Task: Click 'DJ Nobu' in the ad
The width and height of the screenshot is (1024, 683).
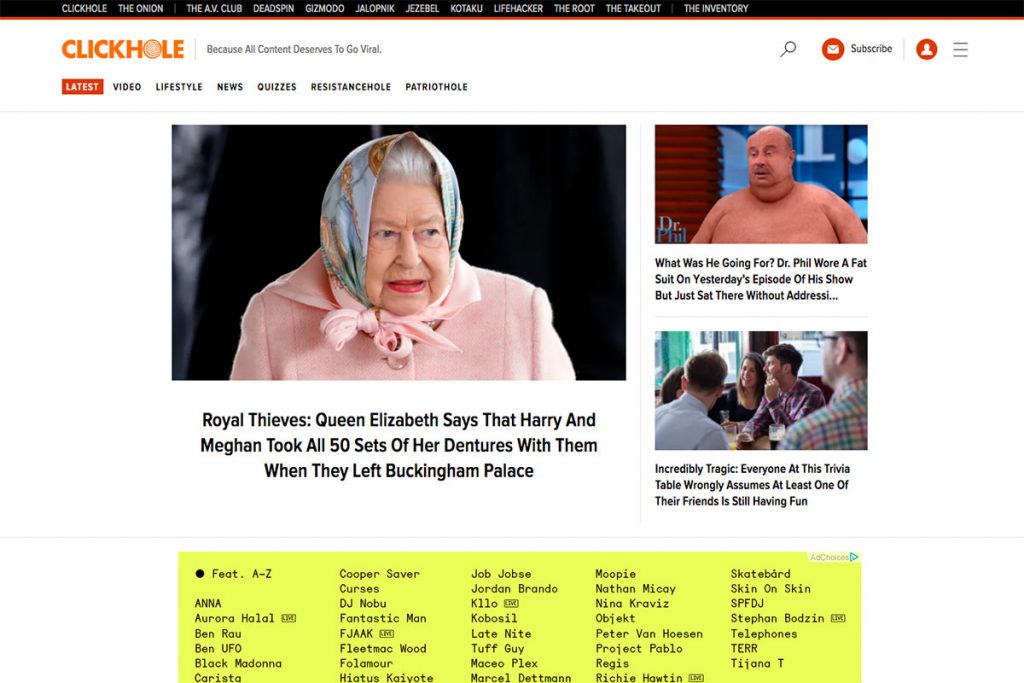Action: click(362, 603)
